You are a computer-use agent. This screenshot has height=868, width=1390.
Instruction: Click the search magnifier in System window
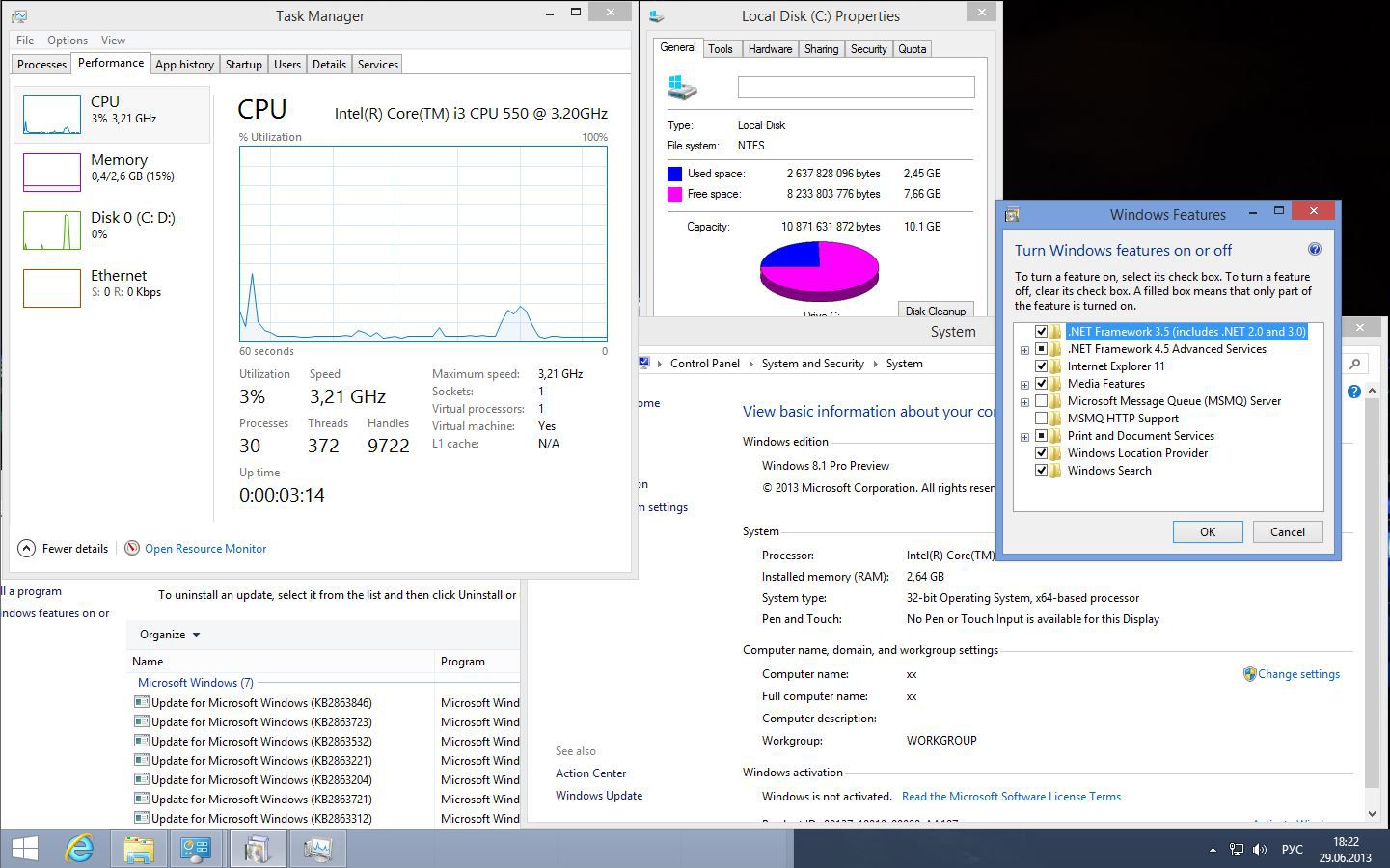pos(1355,364)
